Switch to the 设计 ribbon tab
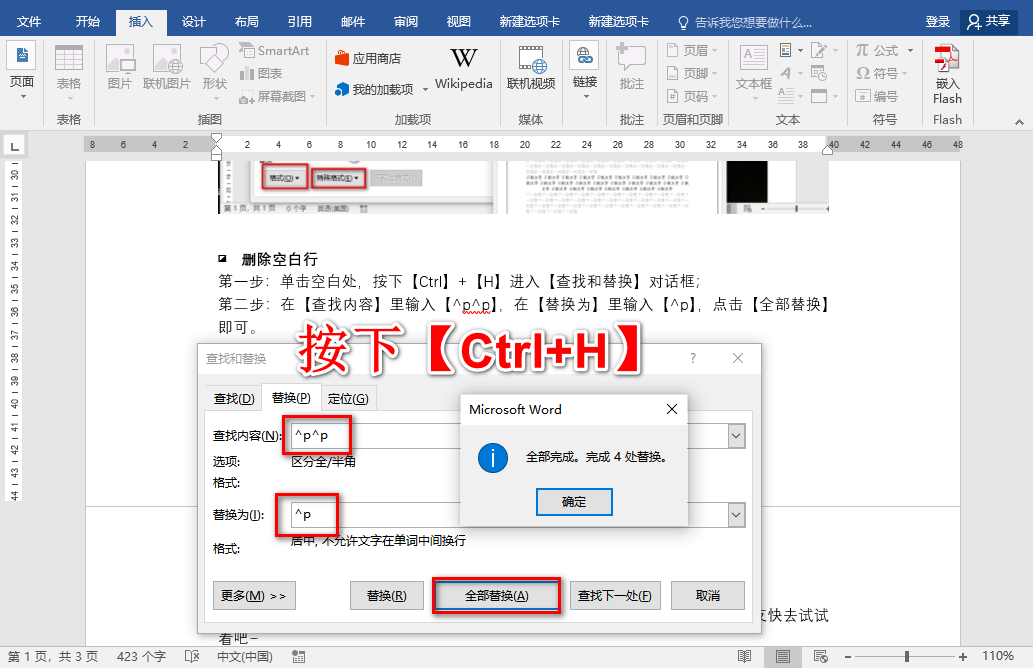This screenshot has height=668, width=1033. pyautogui.click(x=194, y=22)
